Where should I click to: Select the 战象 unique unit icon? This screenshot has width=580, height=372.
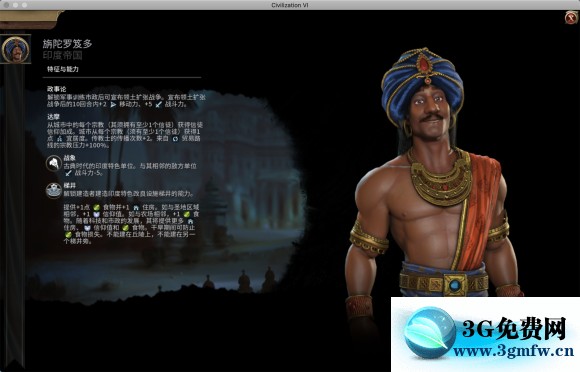click(54, 163)
